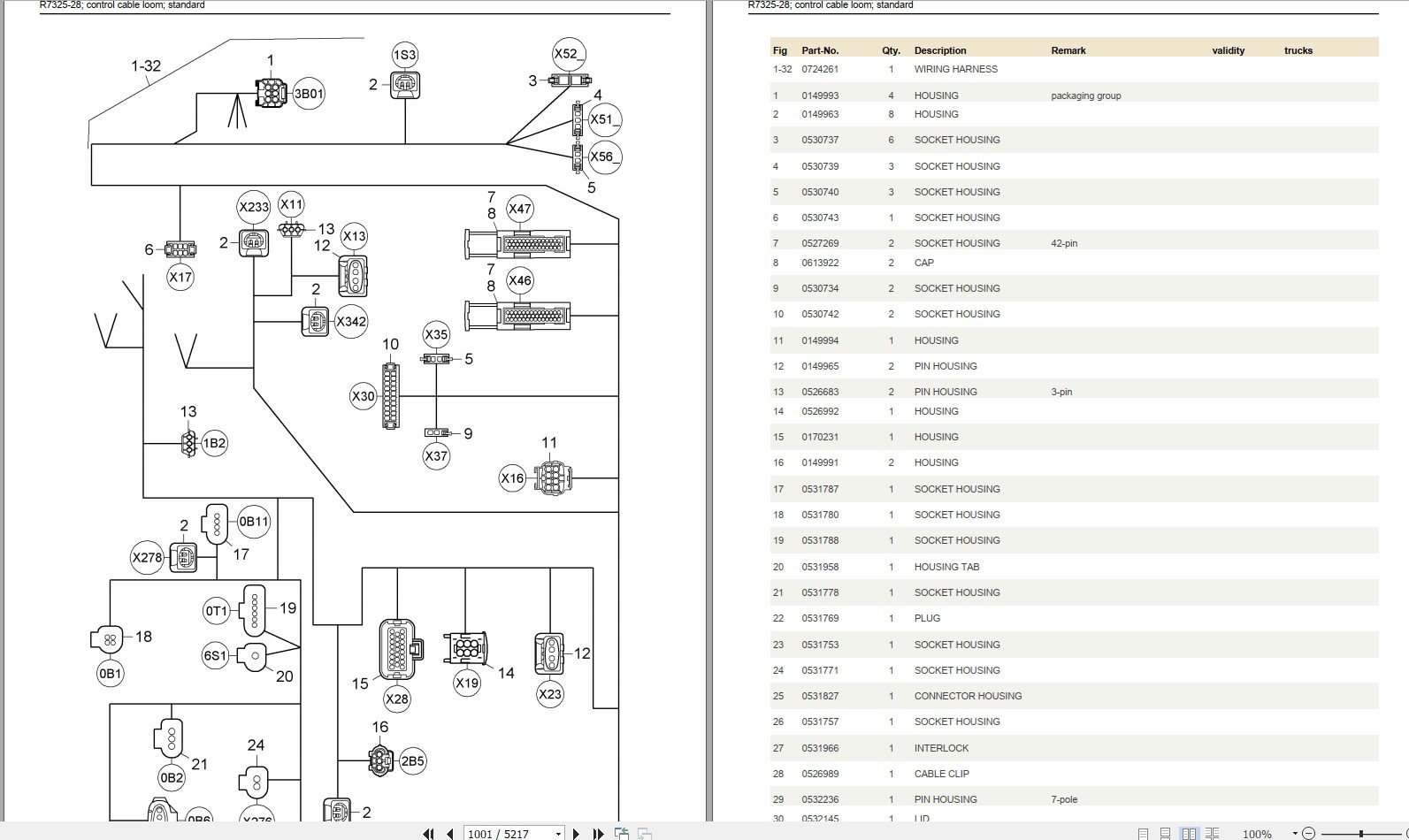The width and height of the screenshot is (1409, 840).
Task: Select part number 0531827 CONNECTOR HOUSING row
Action: point(1074,696)
